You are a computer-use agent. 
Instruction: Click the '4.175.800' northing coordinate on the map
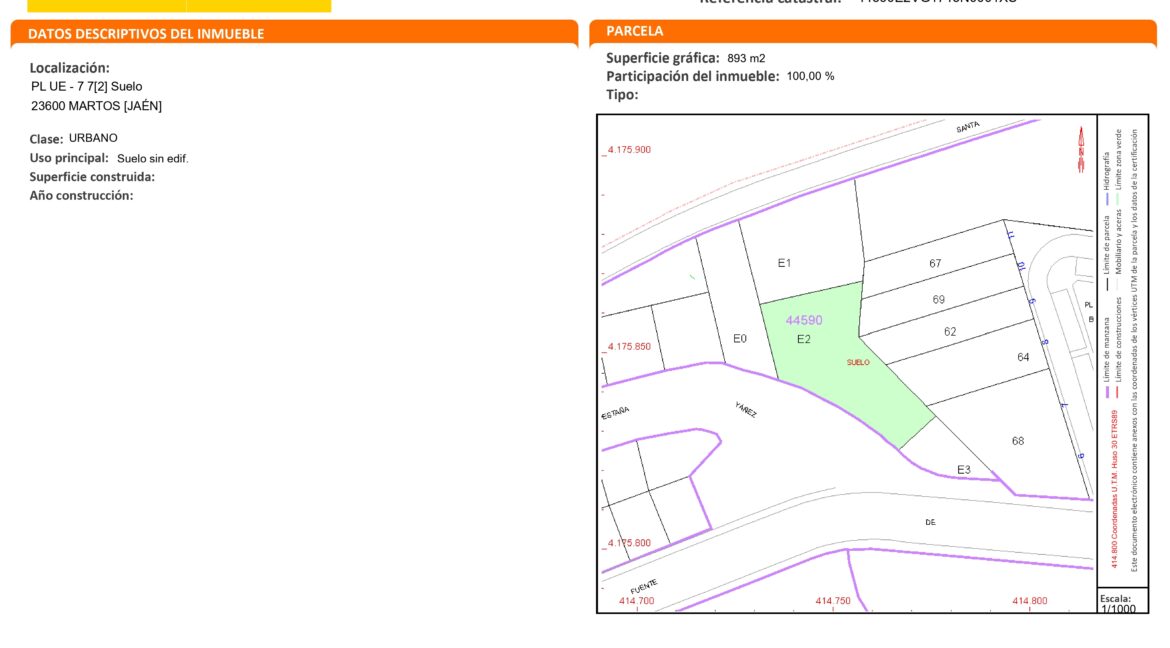(629, 543)
